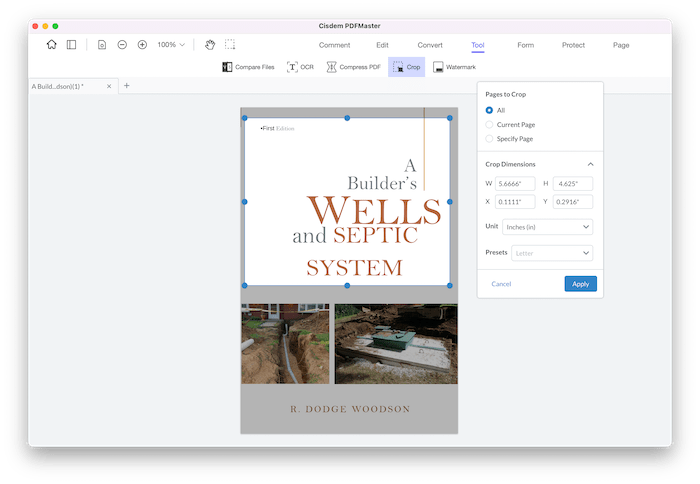Click the septic tank photo
Viewport: 700px width, 484px height.
[x=396, y=344]
